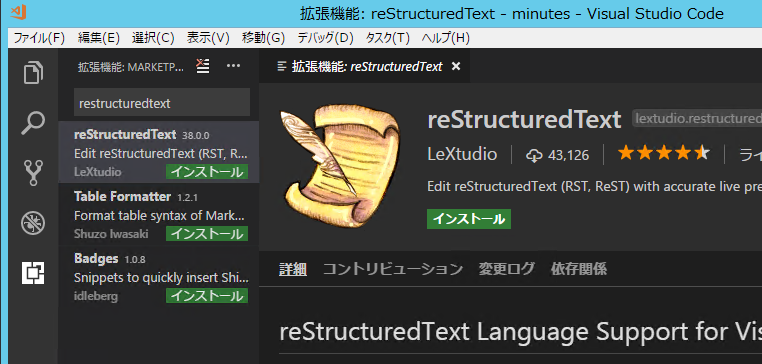Open the Debug view in activity bar
Viewport: 762px width, 364px height.
33,223
